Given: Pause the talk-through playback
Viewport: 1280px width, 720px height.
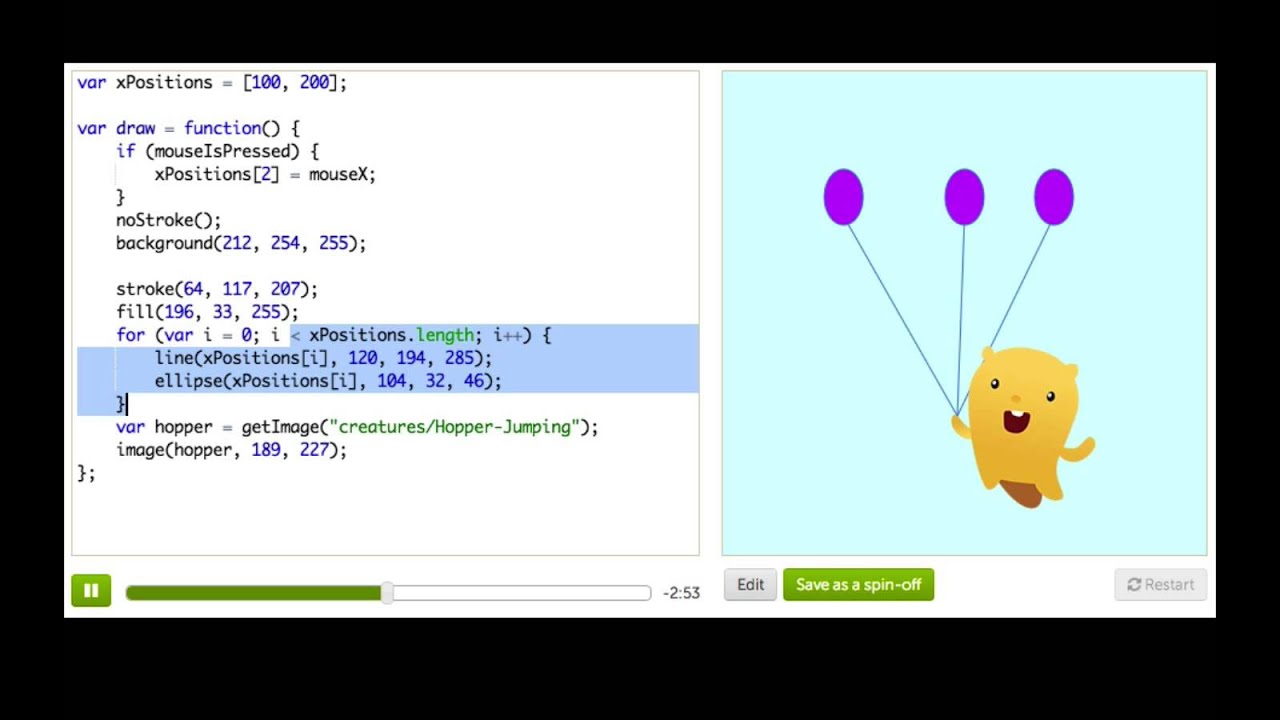Looking at the screenshot, I should [91, 591].
